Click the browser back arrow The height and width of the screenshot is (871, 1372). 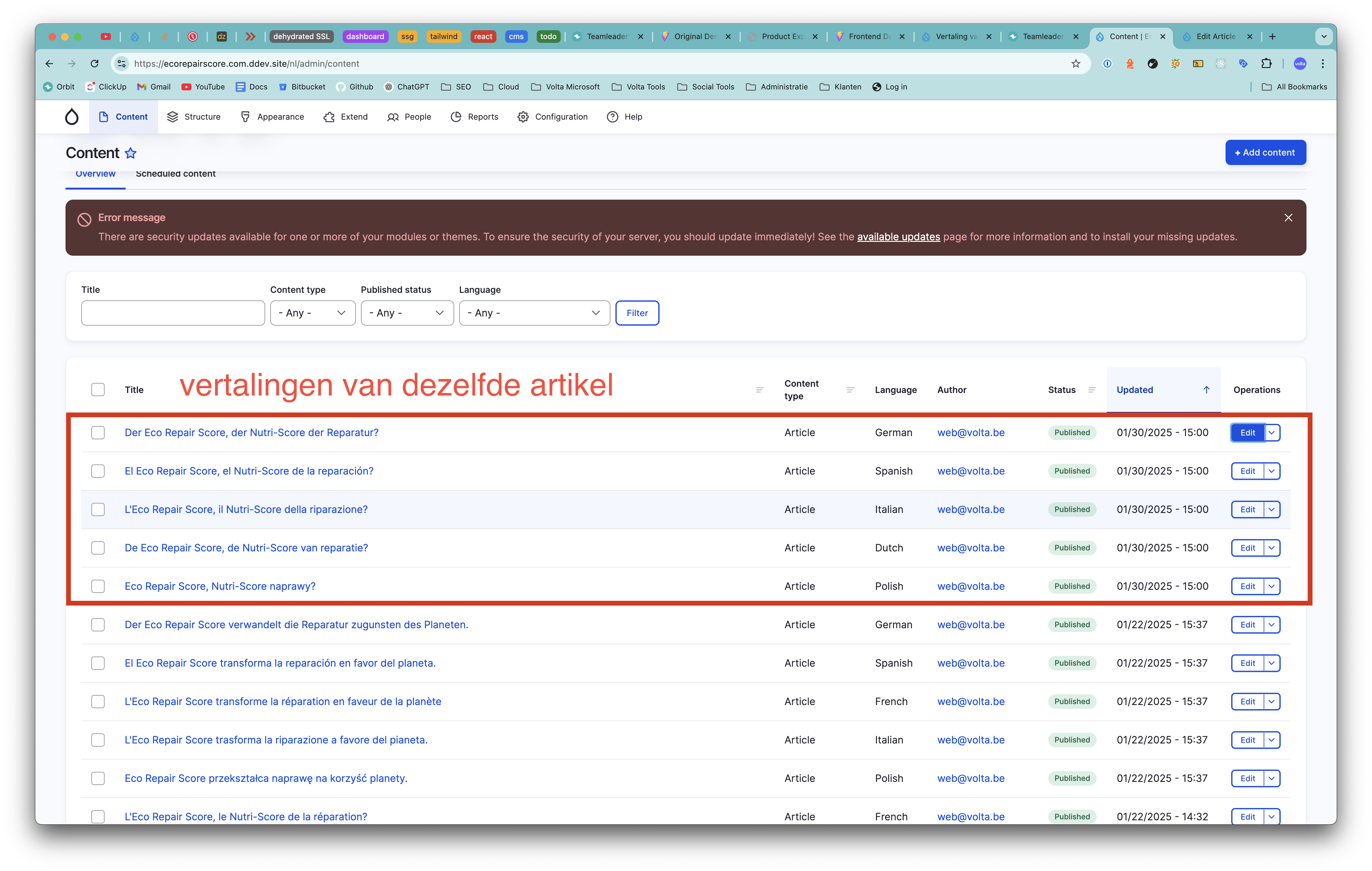click(x=49, y=64)
